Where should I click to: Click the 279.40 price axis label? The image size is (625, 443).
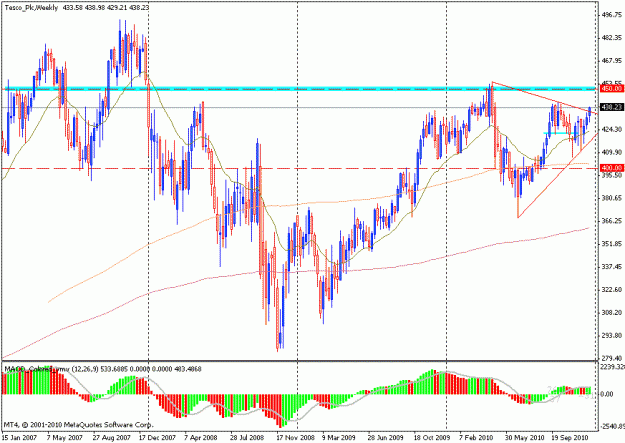[x=612, y=358]
